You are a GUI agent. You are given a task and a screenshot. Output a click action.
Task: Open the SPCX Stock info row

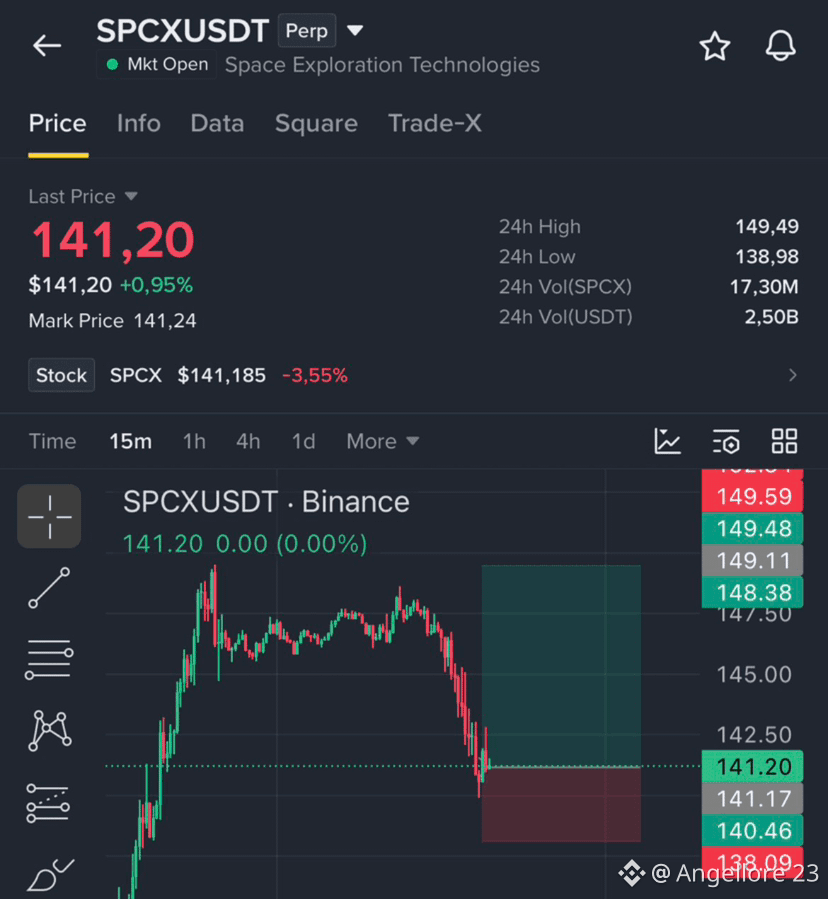click(x=413, y=376)
